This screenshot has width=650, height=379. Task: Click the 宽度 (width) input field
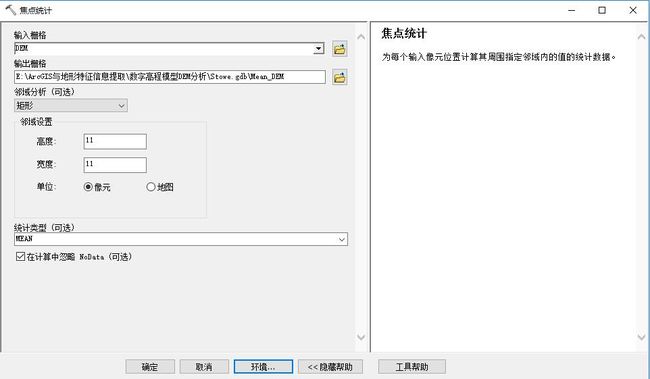(x=115, y=165)
